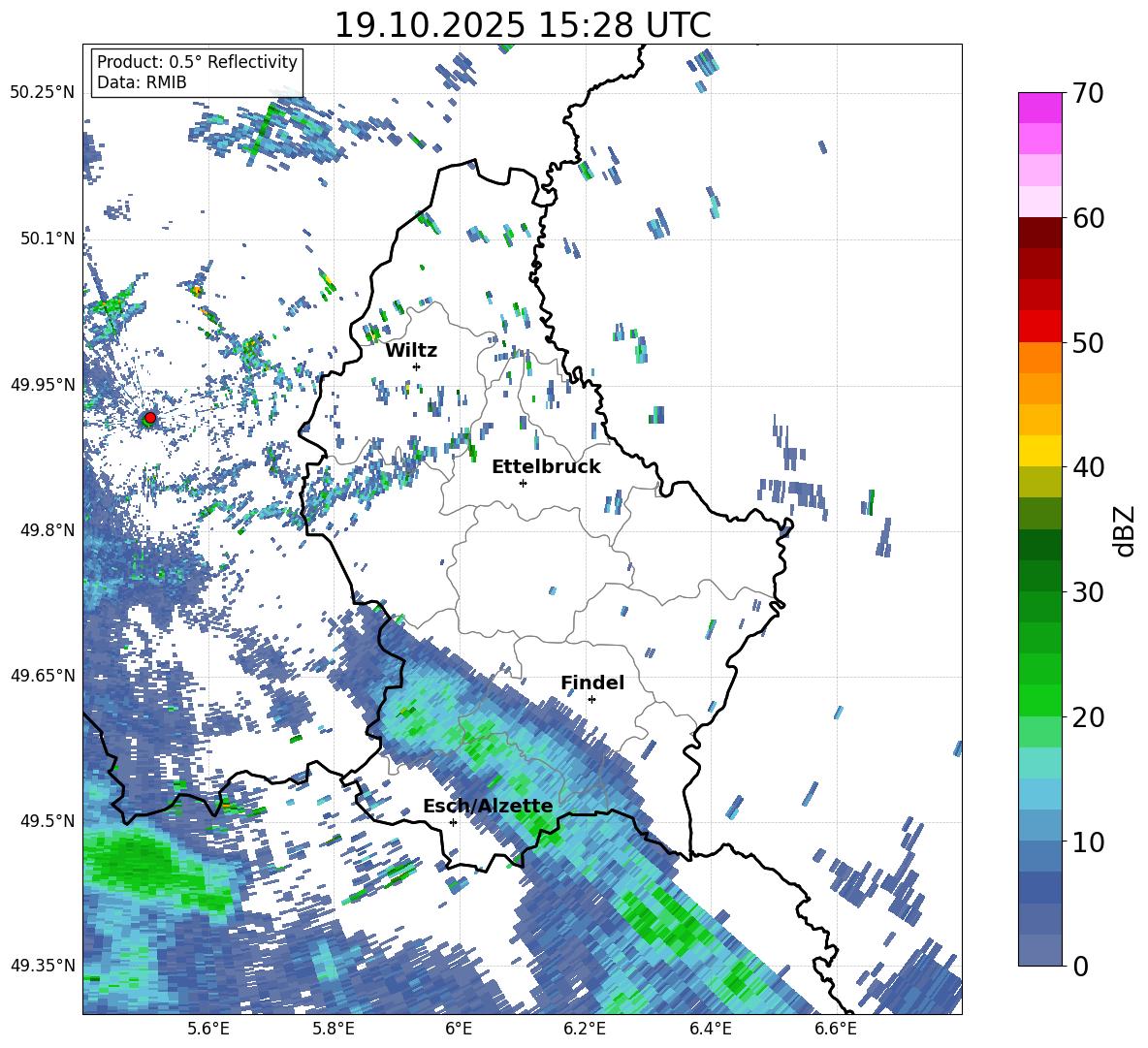Pick the dark maroon swatch below 60
1148x1048 pixels.
[x=1039, y=233]
